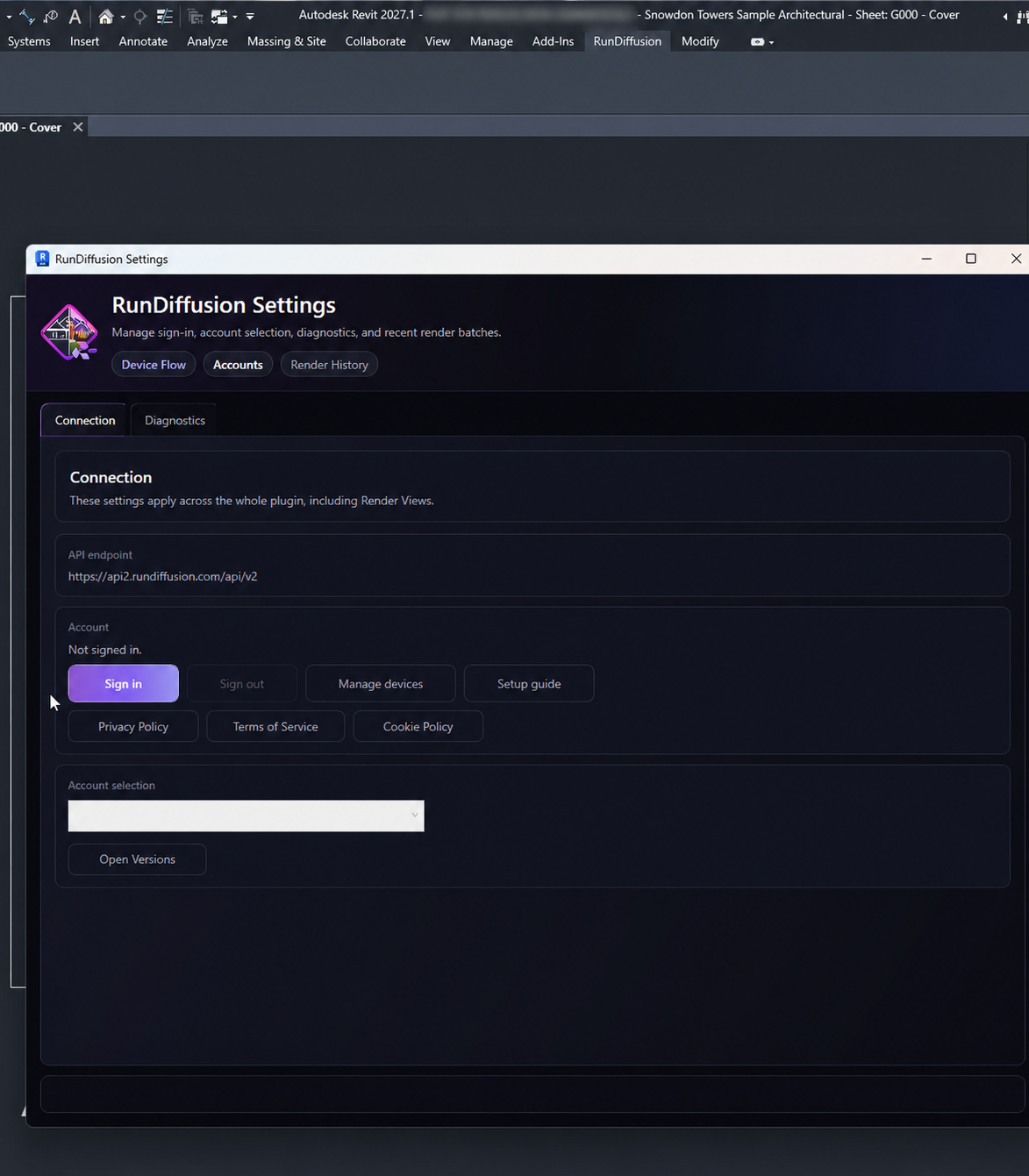Open the Systems ribbon tab

[x=29, y=41]
